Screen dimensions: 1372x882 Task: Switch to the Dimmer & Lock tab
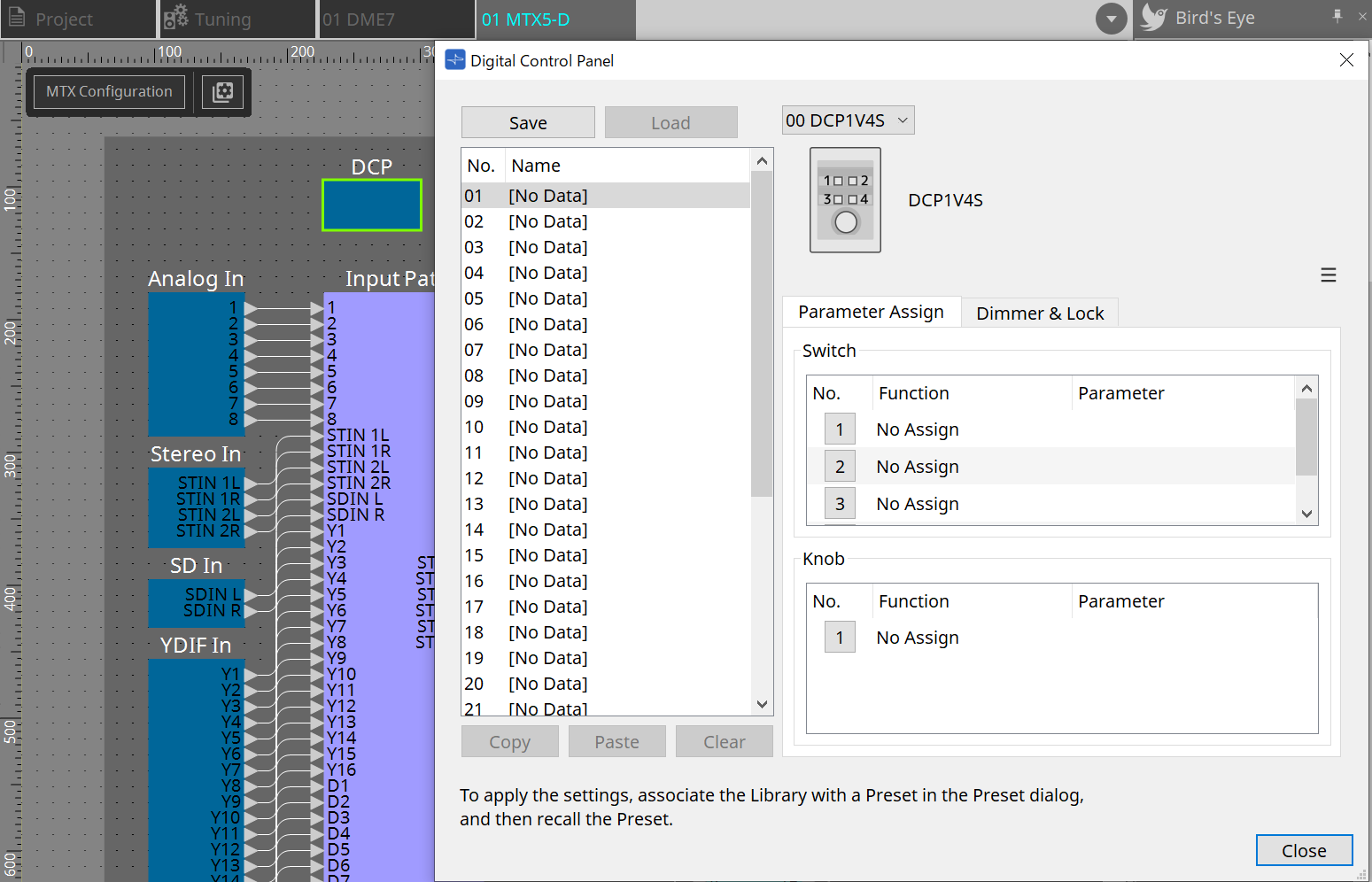click(1039, 313)
